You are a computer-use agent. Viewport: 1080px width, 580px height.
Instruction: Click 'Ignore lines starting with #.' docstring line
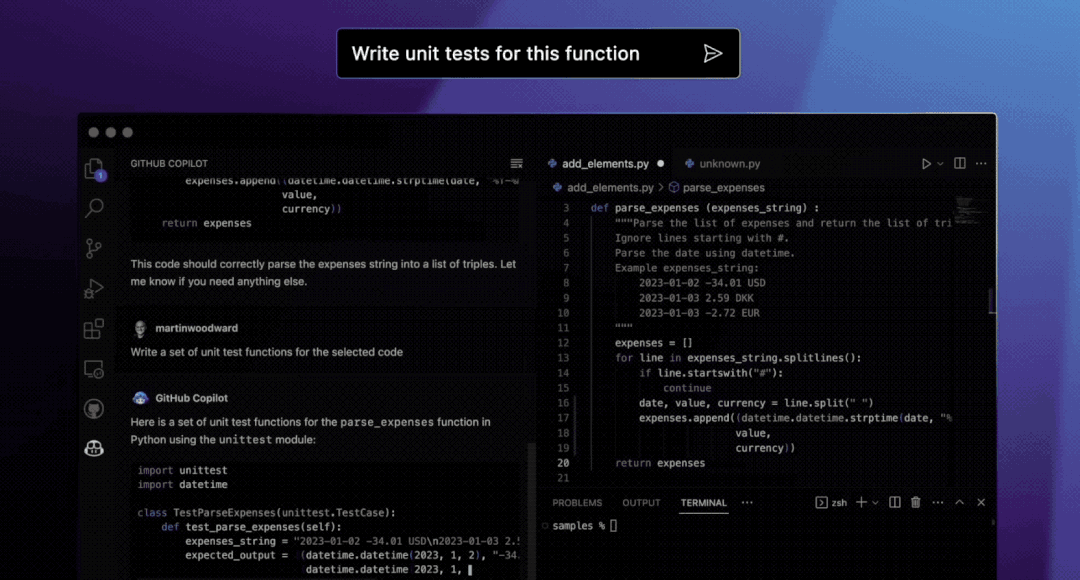[x=701, y=238]
